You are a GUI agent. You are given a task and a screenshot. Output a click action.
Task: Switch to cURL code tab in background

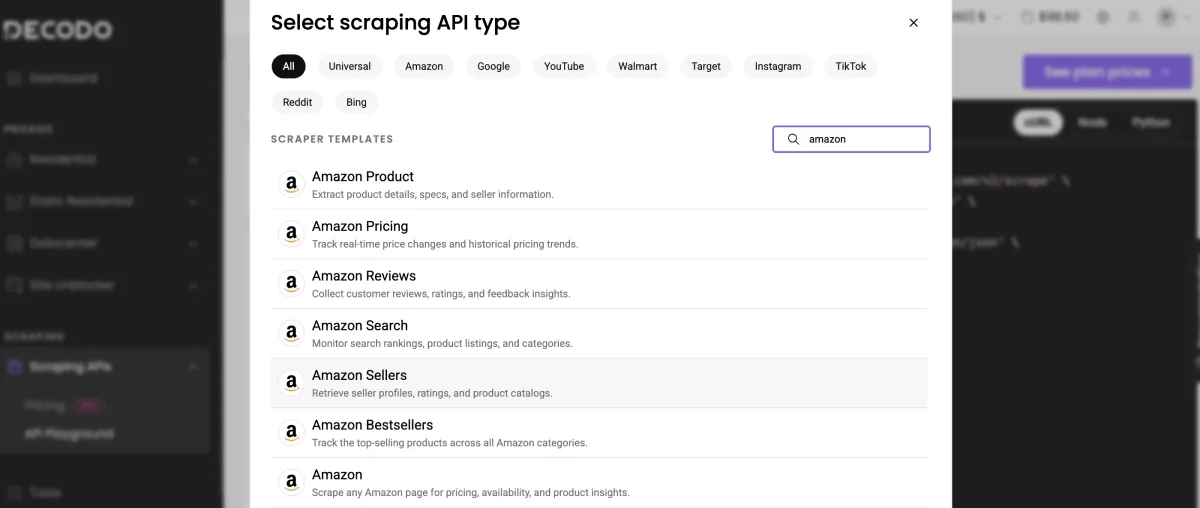1039,122
